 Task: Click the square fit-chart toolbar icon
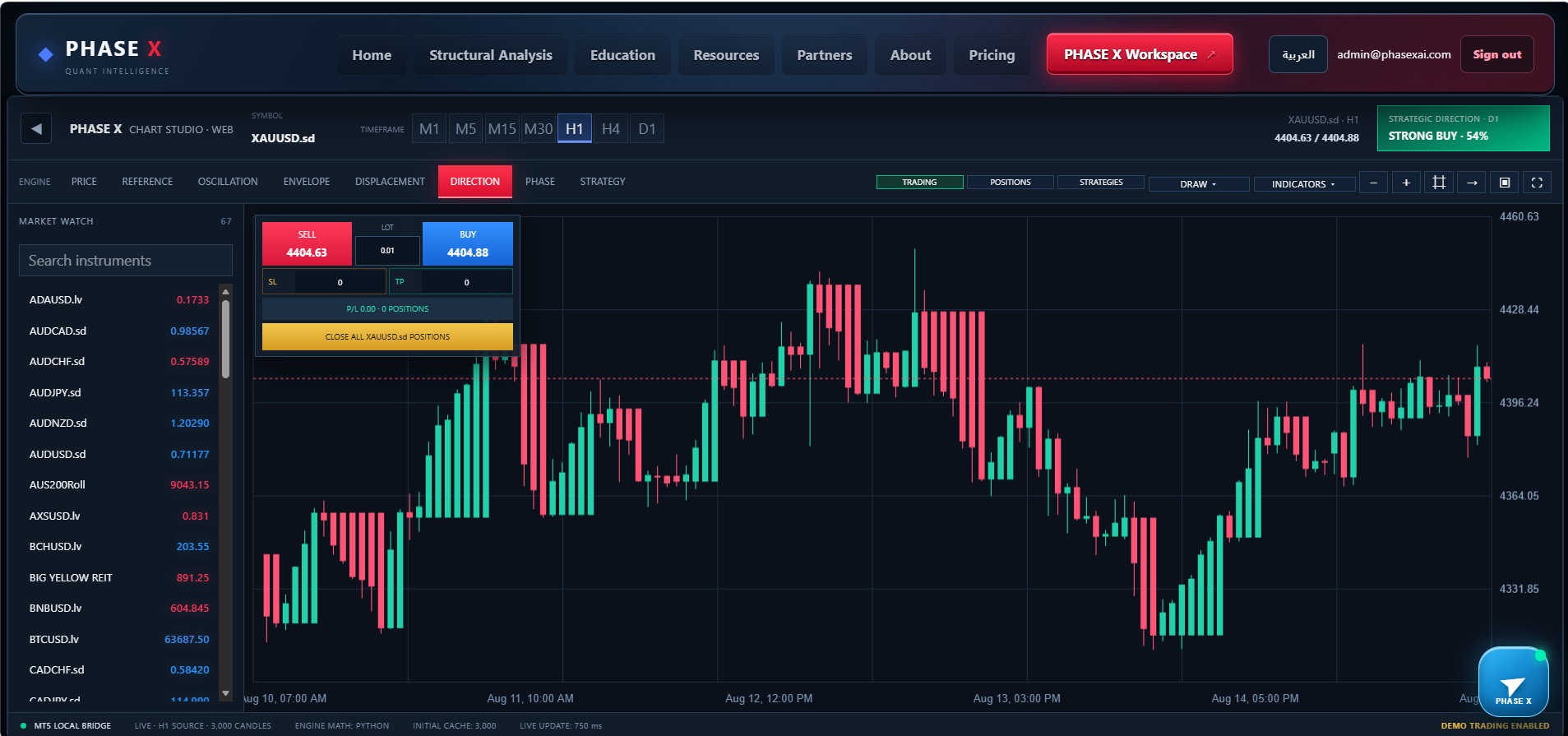click(x=1505, y=183)
